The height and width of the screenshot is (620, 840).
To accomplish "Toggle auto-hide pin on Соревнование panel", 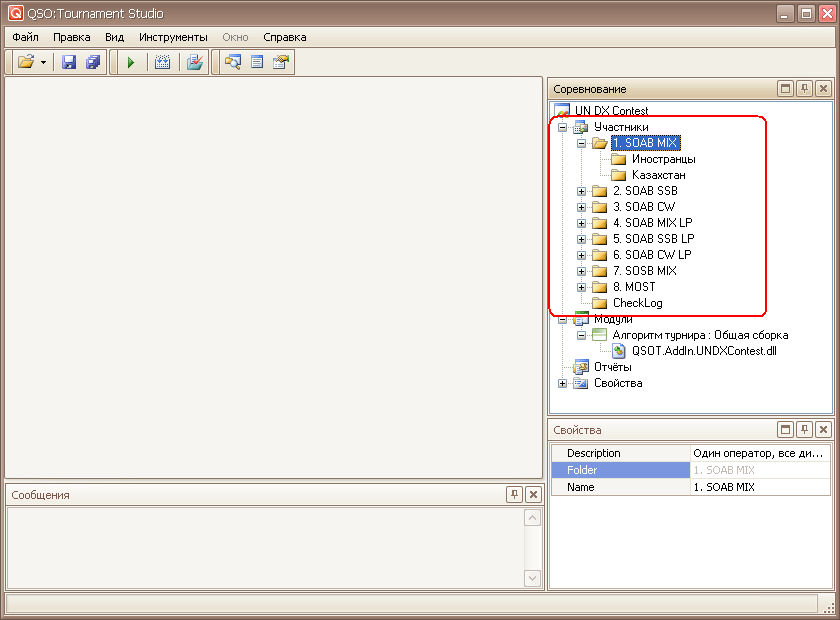I will [804, 89].
